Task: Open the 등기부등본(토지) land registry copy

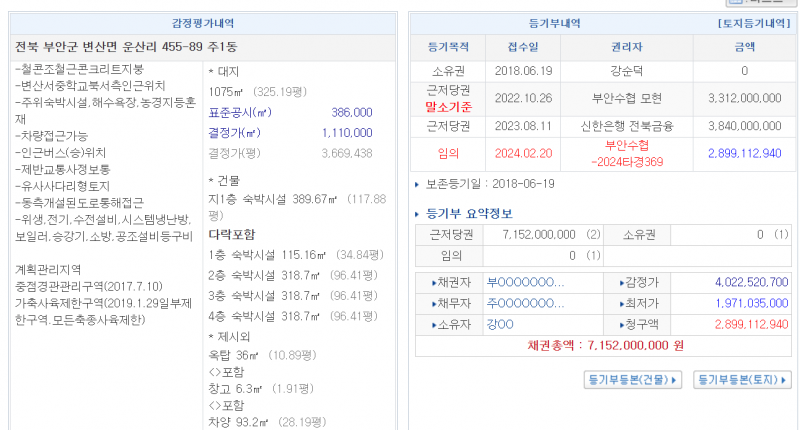Action: [x=741, y=380]
